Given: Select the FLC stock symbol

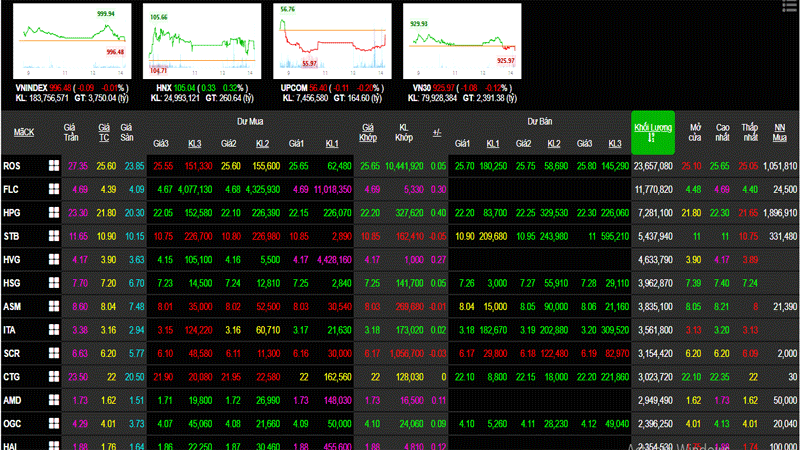Looking at the screenshot, I should pyautogui.click(x=11, y=190).
